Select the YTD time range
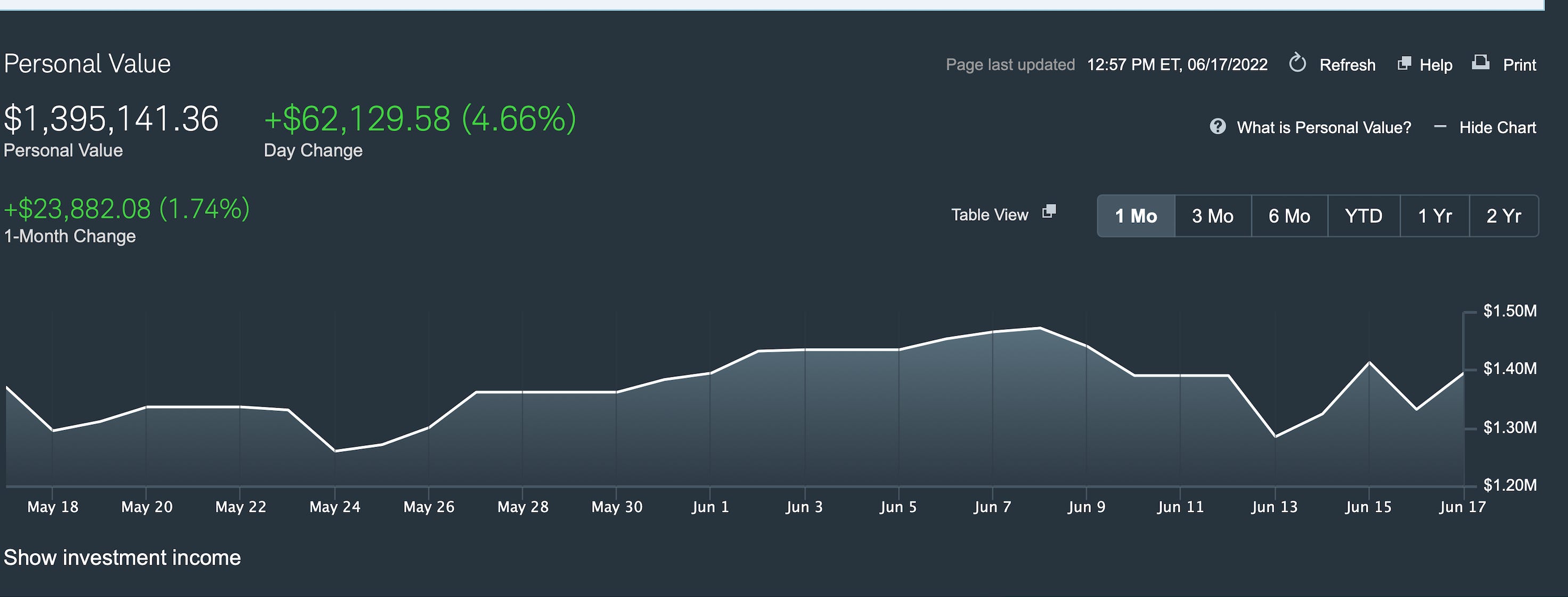Screen dimensions: 1568x597 pyautogui.click(x=1363, y=216)
